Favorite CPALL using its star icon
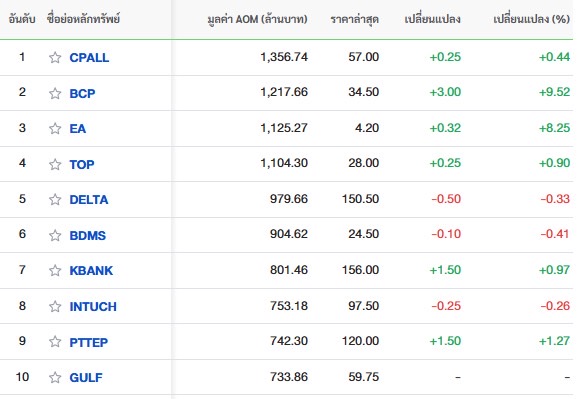Image resolution: width=588 pixels, height=399 pixels. [55, 57]
